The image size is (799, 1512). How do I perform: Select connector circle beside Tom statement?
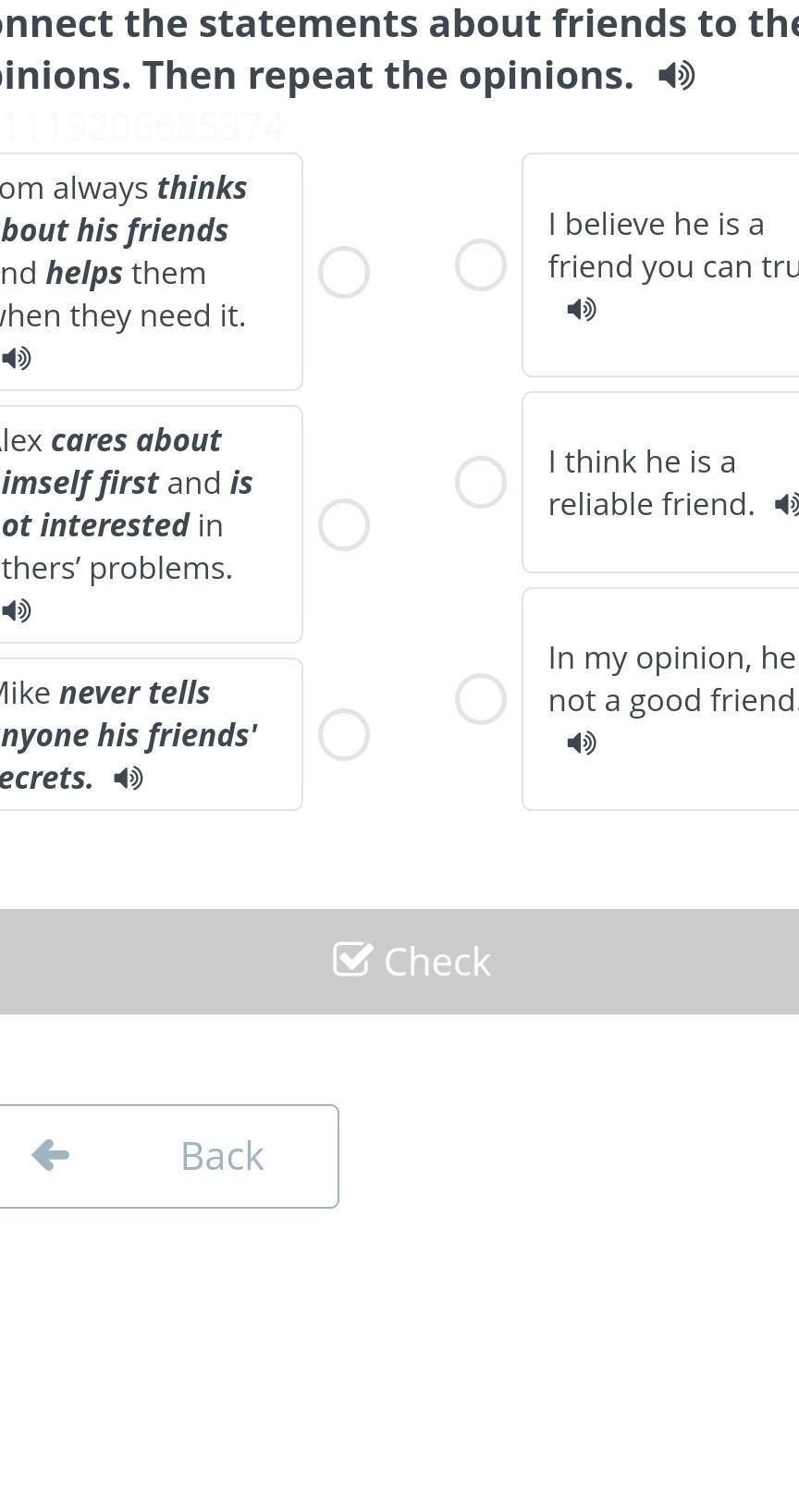[x=344, y=273]
